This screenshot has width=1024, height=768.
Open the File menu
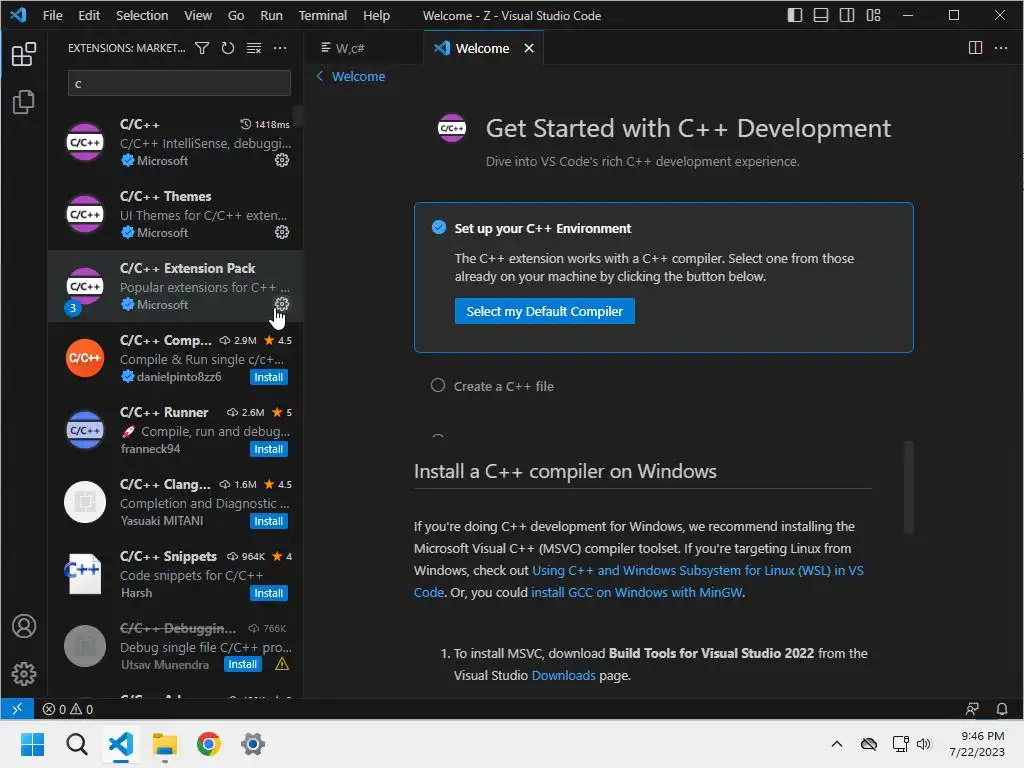[53, 15]
